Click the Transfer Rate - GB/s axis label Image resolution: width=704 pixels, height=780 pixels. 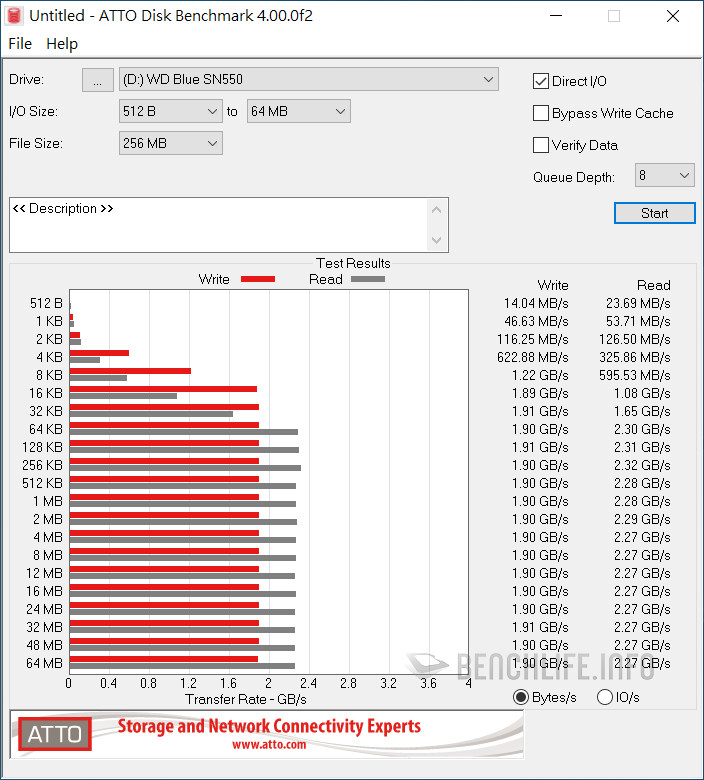tap(246, 699)
